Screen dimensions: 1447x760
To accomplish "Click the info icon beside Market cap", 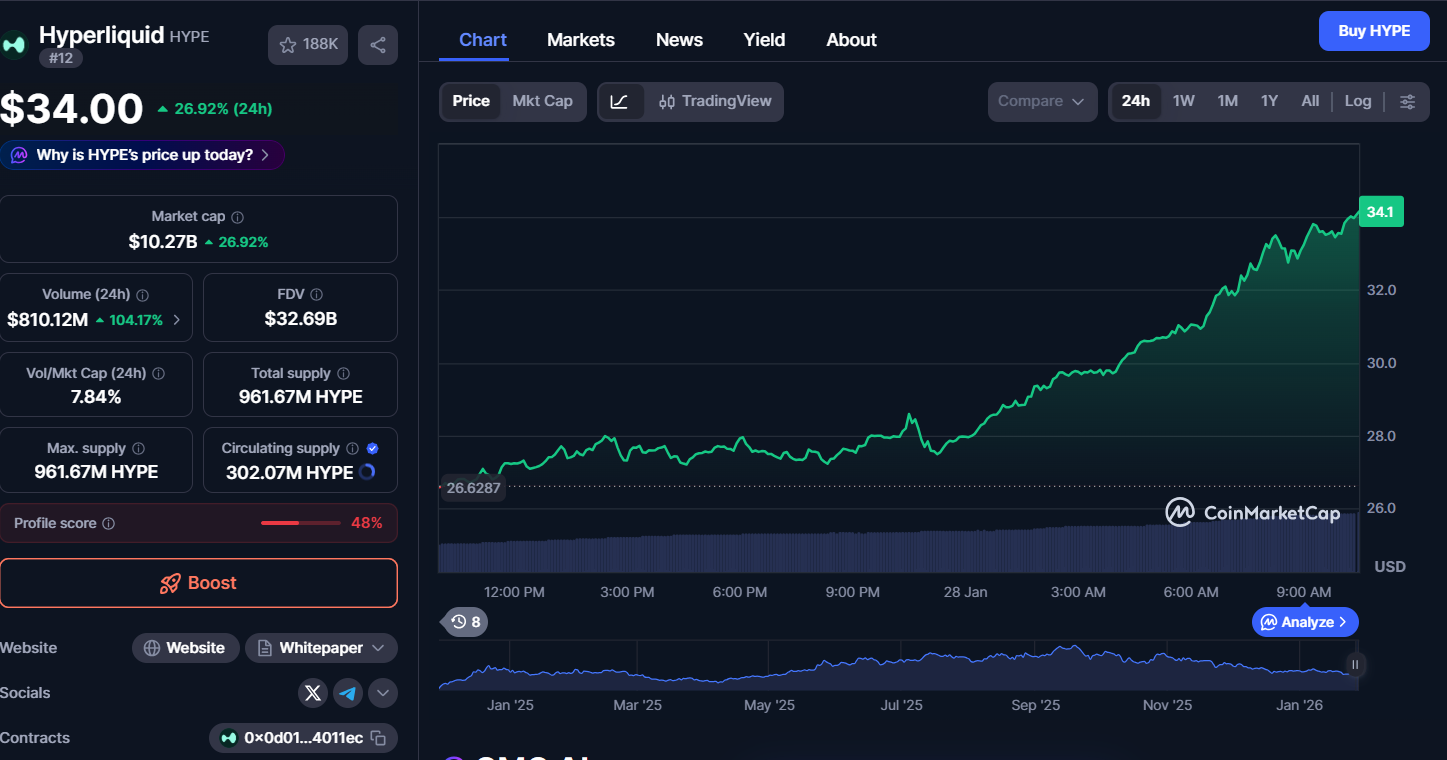I will [x=237, y=217].
